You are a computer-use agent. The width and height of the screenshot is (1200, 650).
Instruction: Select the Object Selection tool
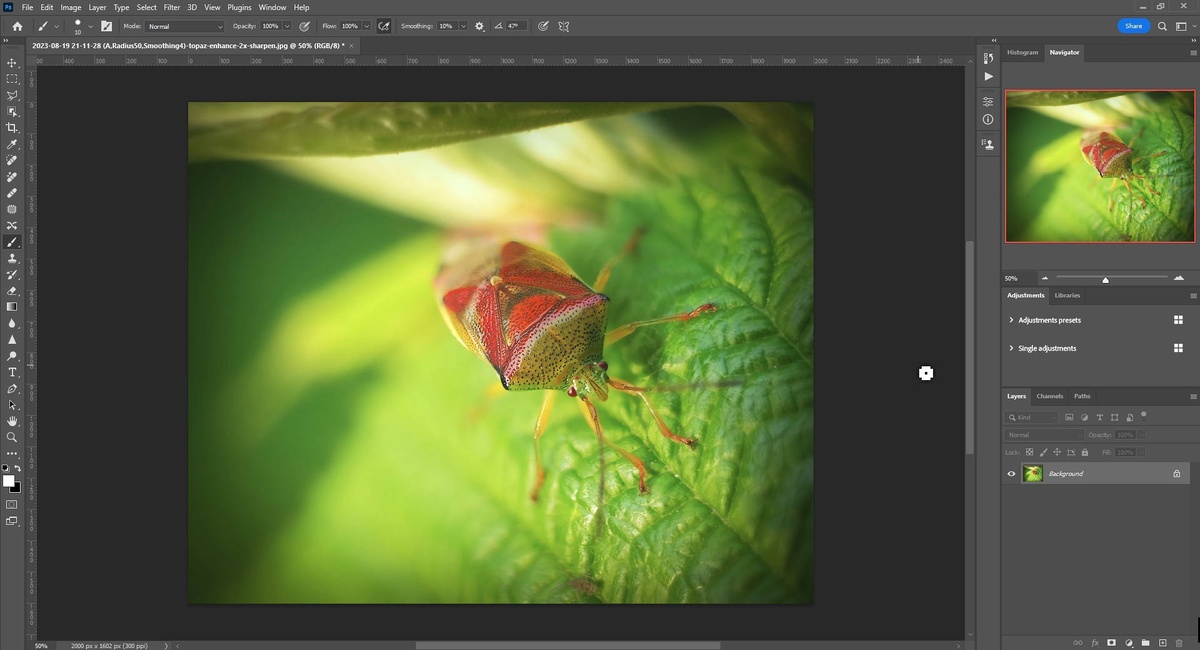[13, 111]
